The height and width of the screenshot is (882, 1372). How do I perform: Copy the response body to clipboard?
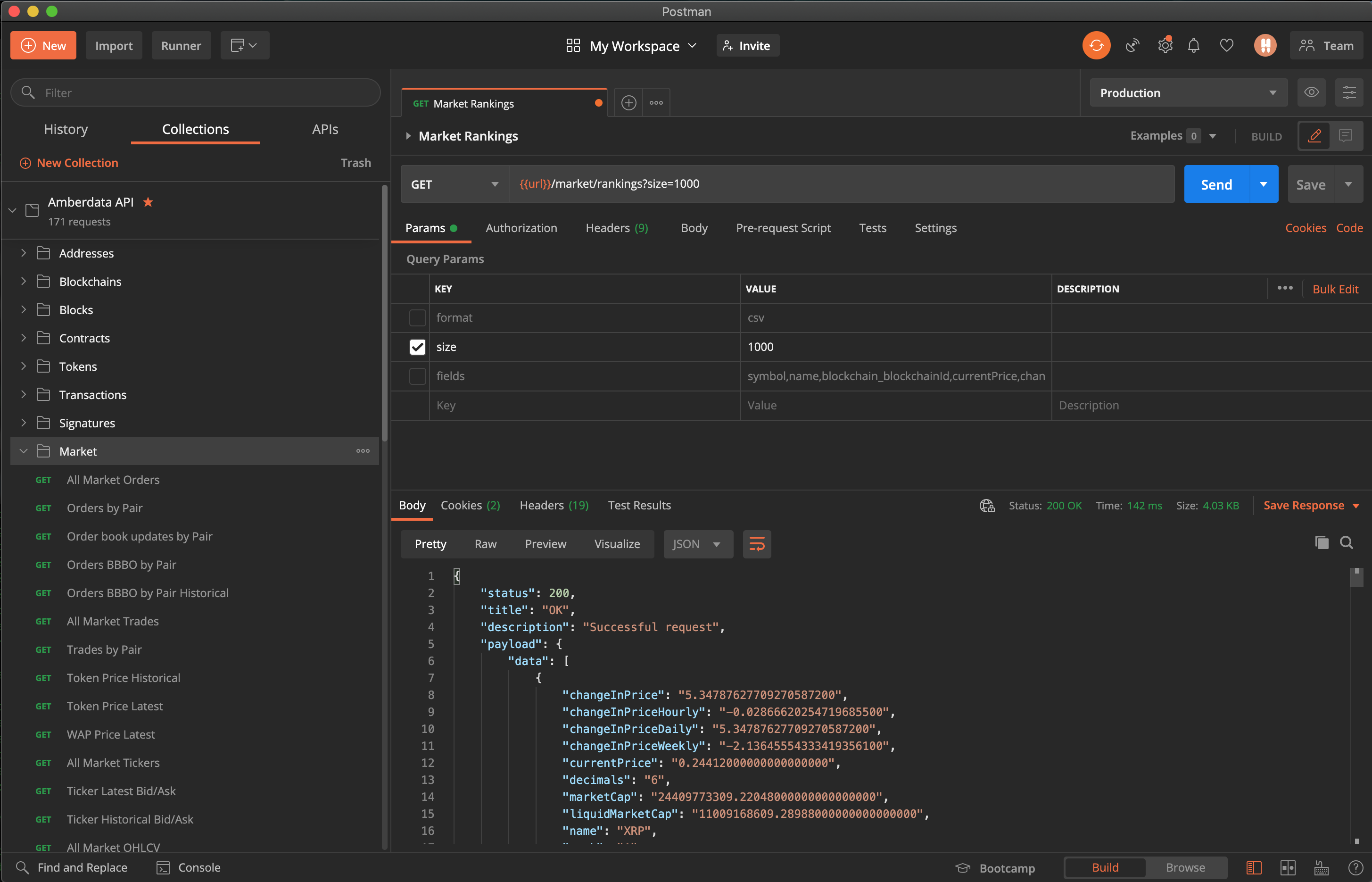pyautogui.click(x=1322, y=543)
